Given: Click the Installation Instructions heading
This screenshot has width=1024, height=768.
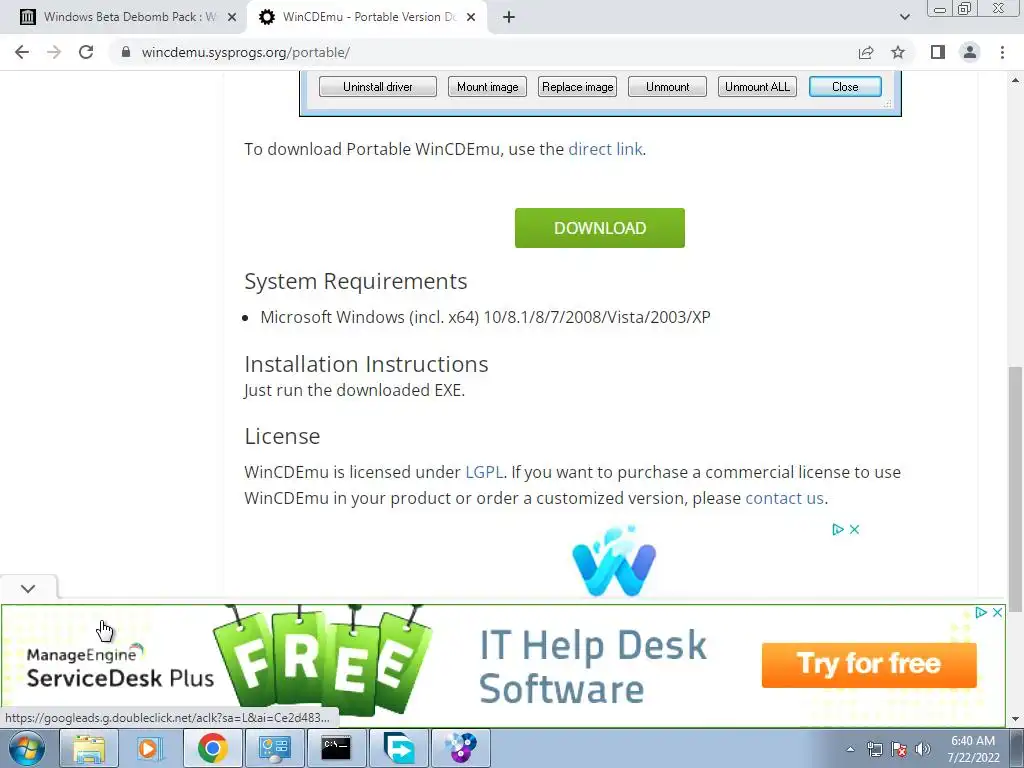Looking at the screenshot, I should [x=366, y=364].
